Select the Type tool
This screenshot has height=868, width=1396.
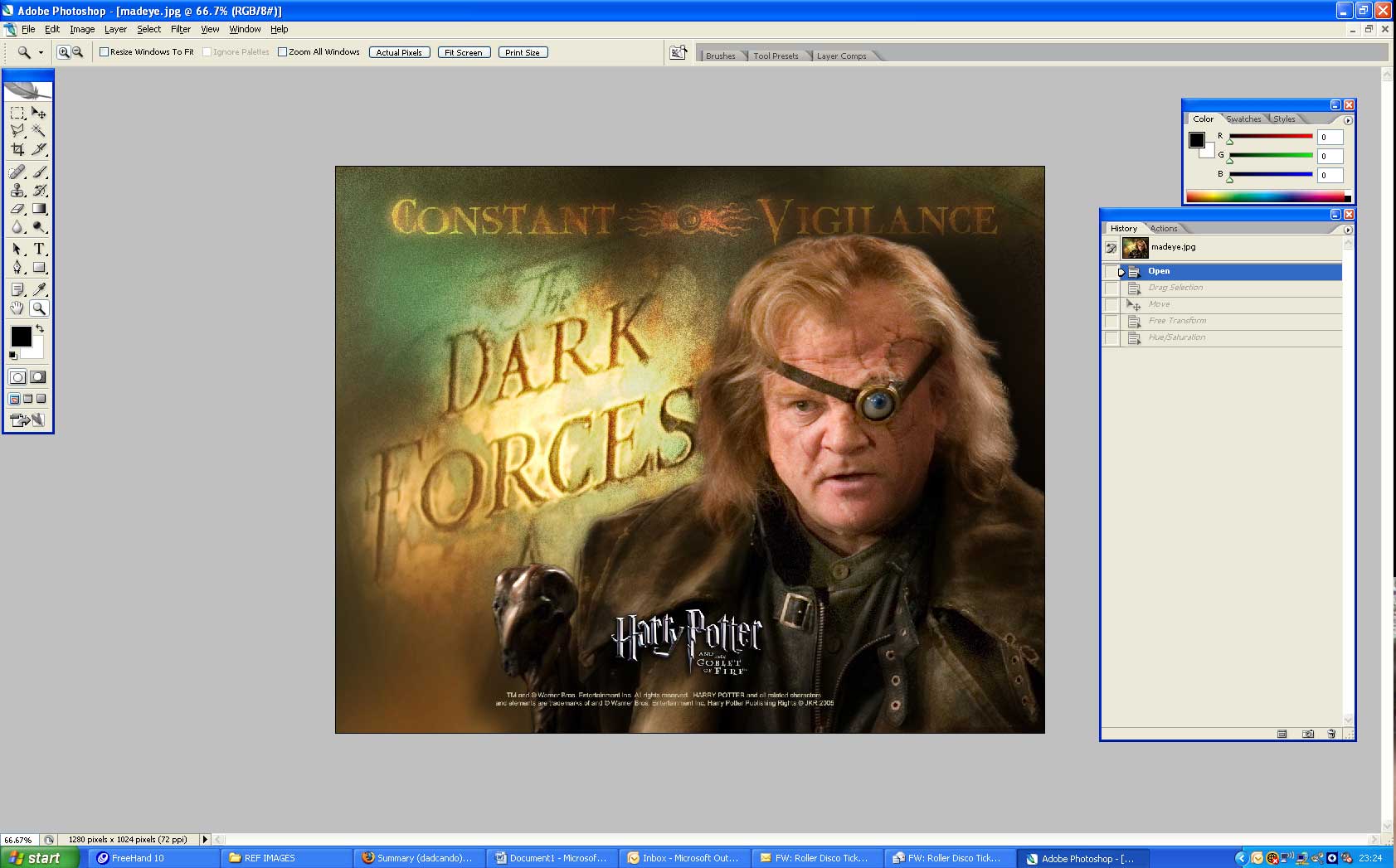(x=39, y=249)
